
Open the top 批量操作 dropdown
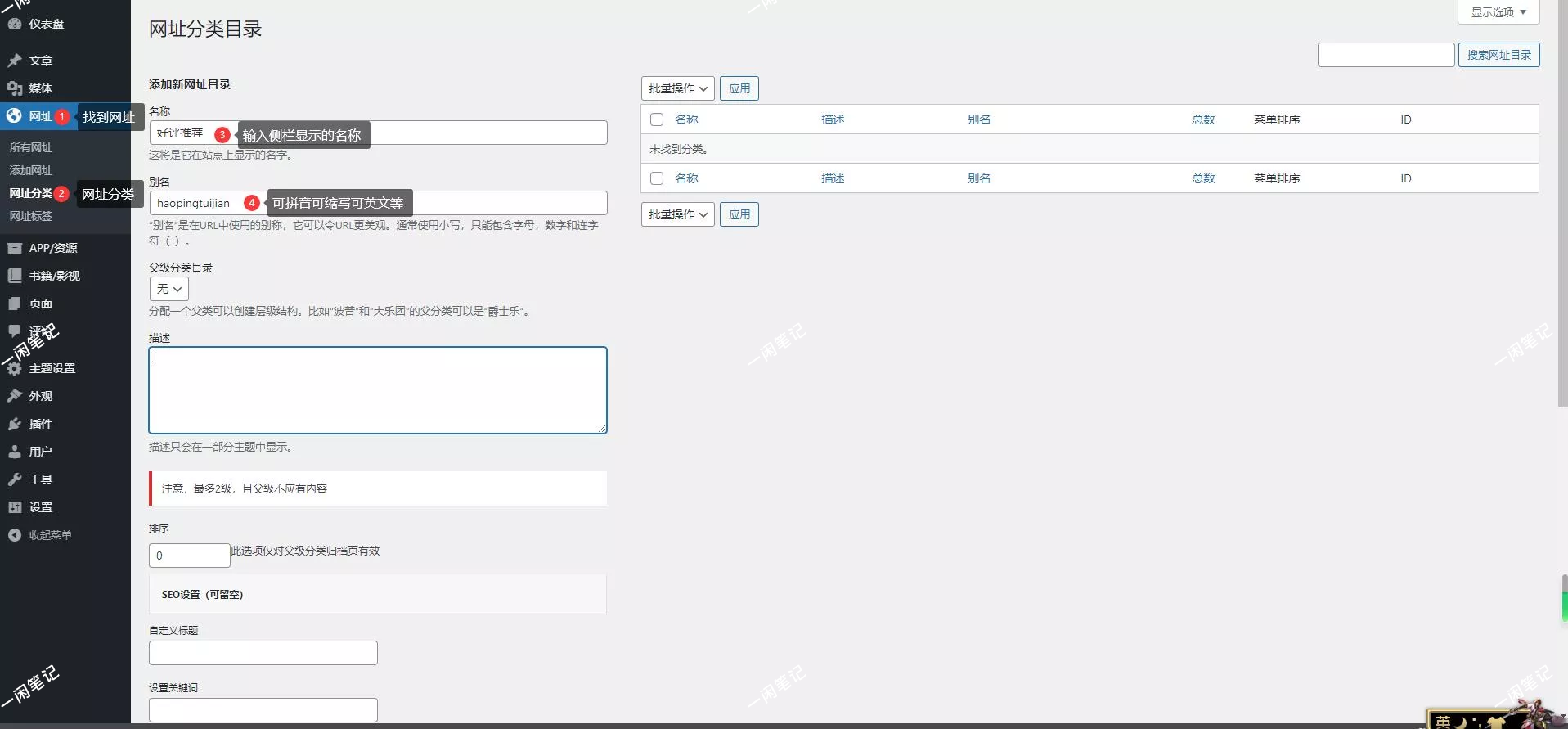(677, 88)
